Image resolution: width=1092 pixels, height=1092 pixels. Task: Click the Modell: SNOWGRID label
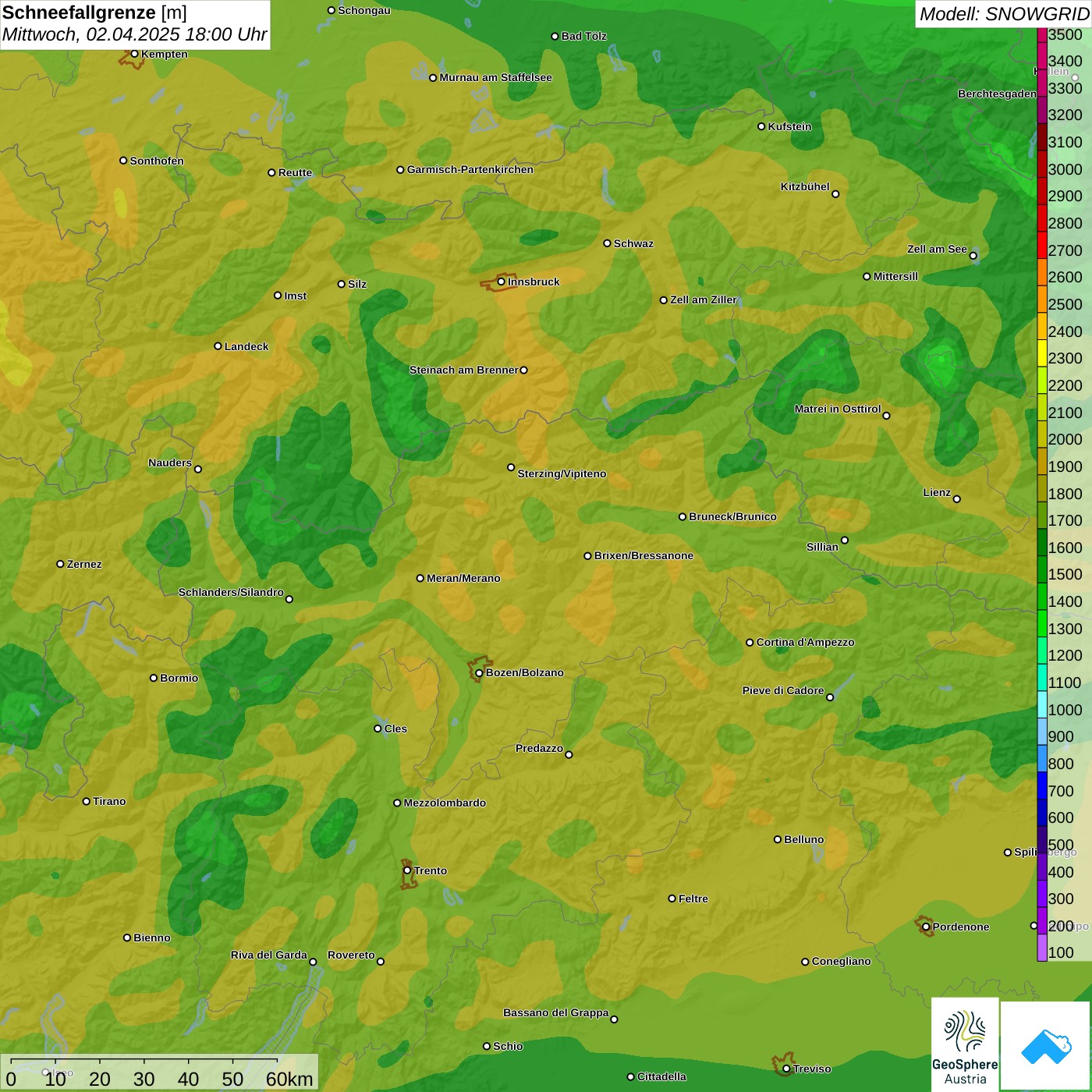pos(1003,14)
